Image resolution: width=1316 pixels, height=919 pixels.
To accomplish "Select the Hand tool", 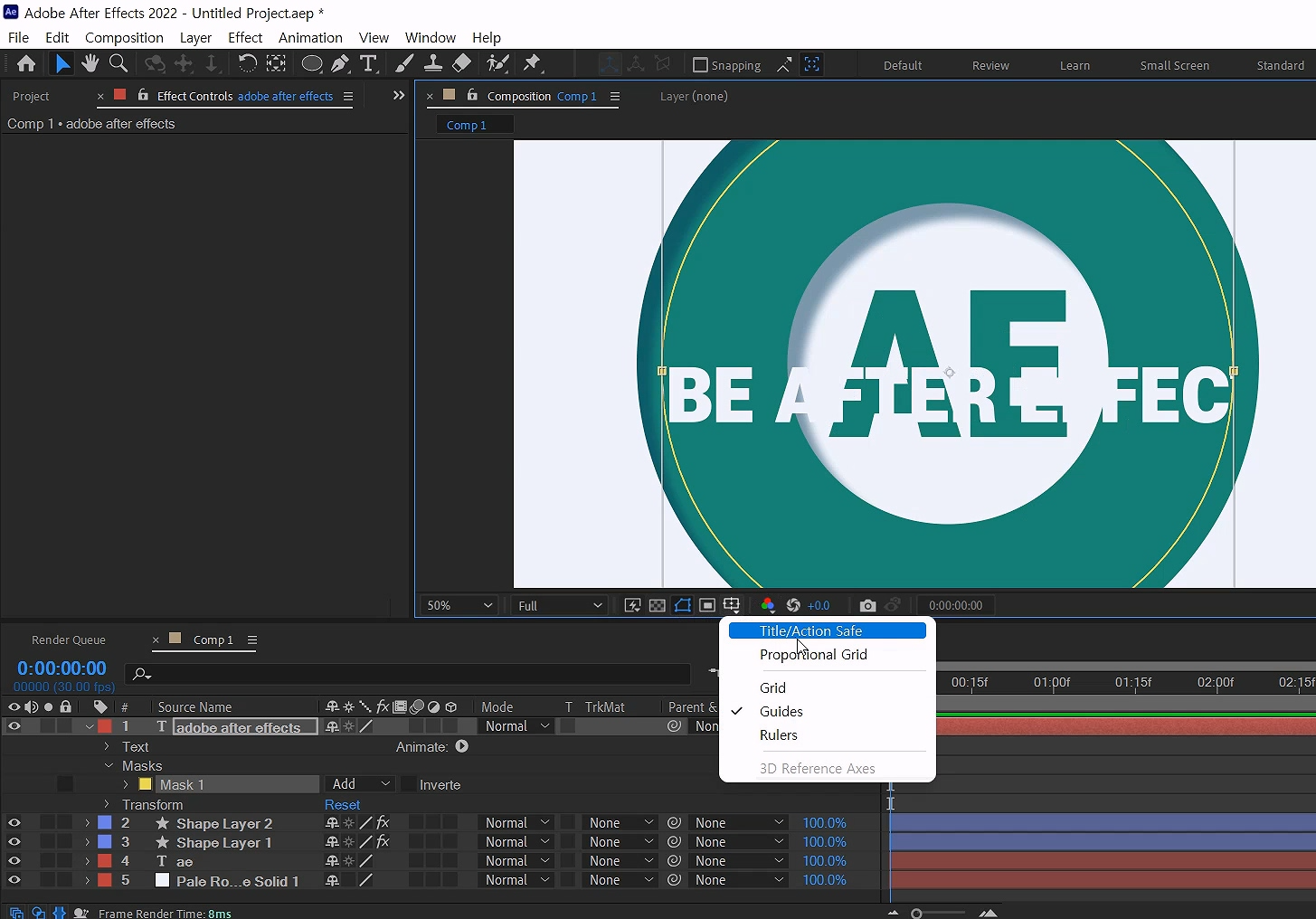I will click(90, 63).
